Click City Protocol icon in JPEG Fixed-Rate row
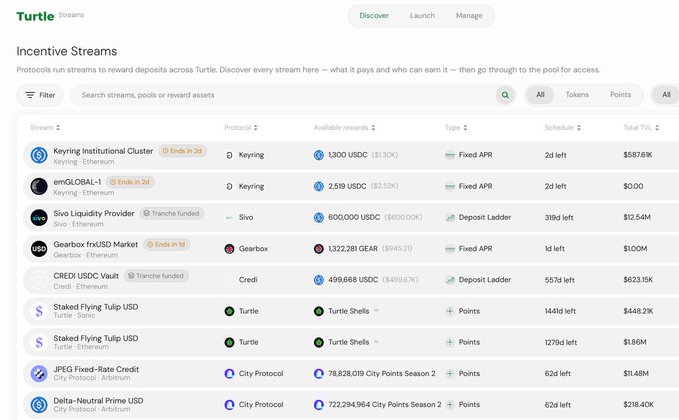The width and height of the screenshot is (679, 420). coord(230,373)
